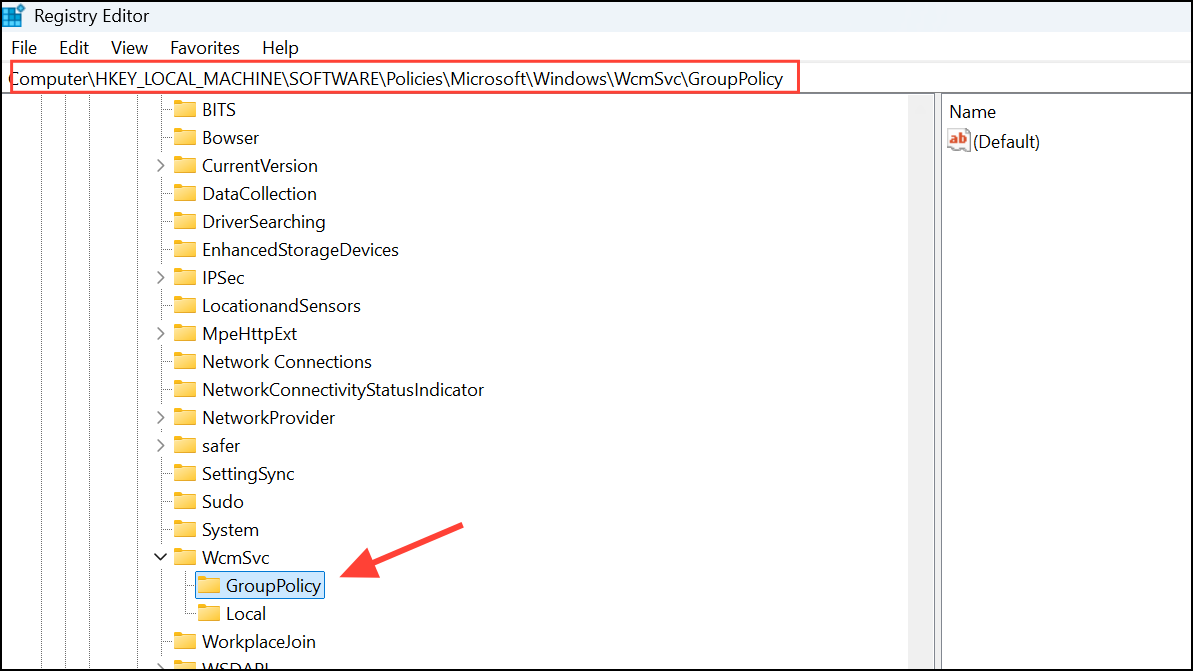Select the NetworkConnectivityStatusIndicator key label
The width and height of the screenshot is (1193, 671).
coord(342,390)
